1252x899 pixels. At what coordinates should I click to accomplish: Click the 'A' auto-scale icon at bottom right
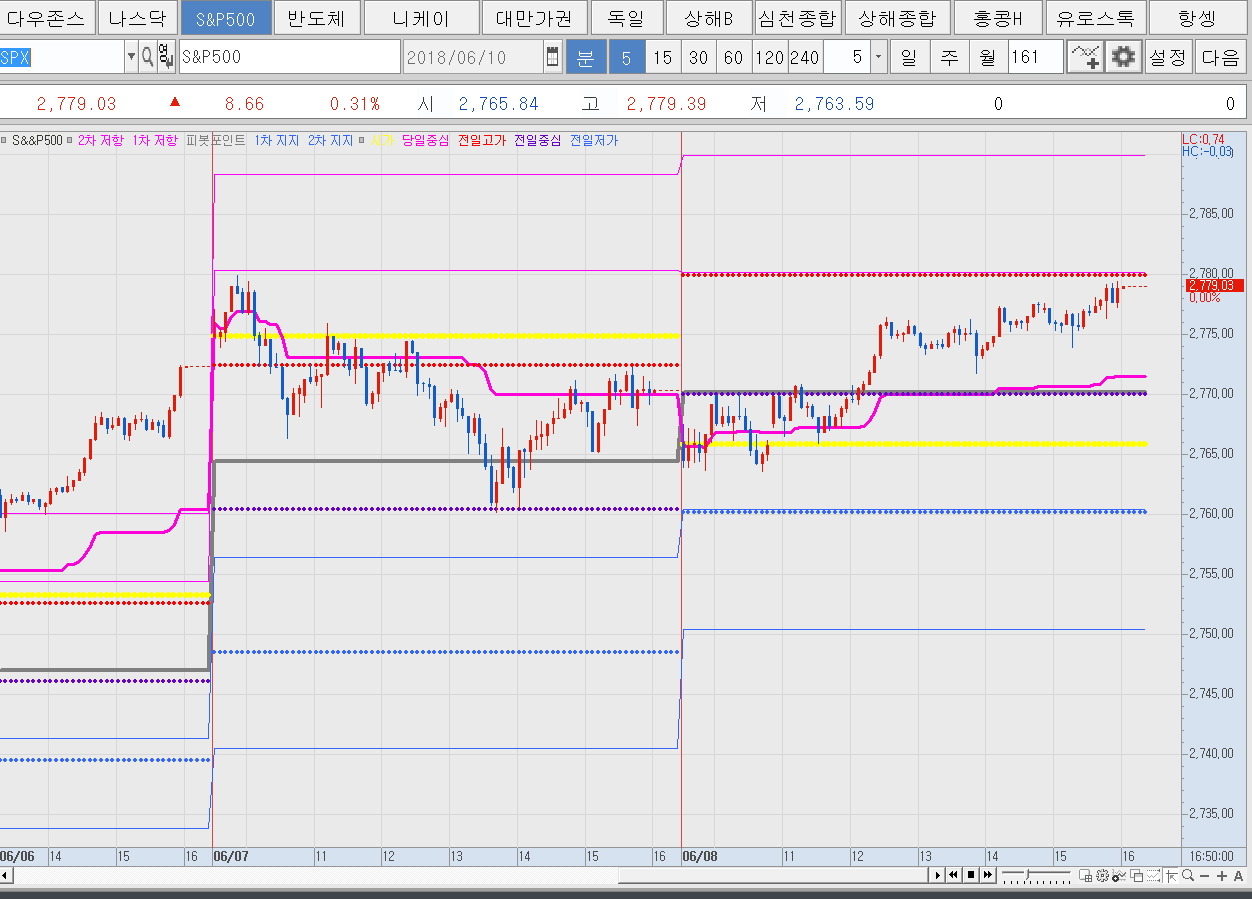point(1238,875)
